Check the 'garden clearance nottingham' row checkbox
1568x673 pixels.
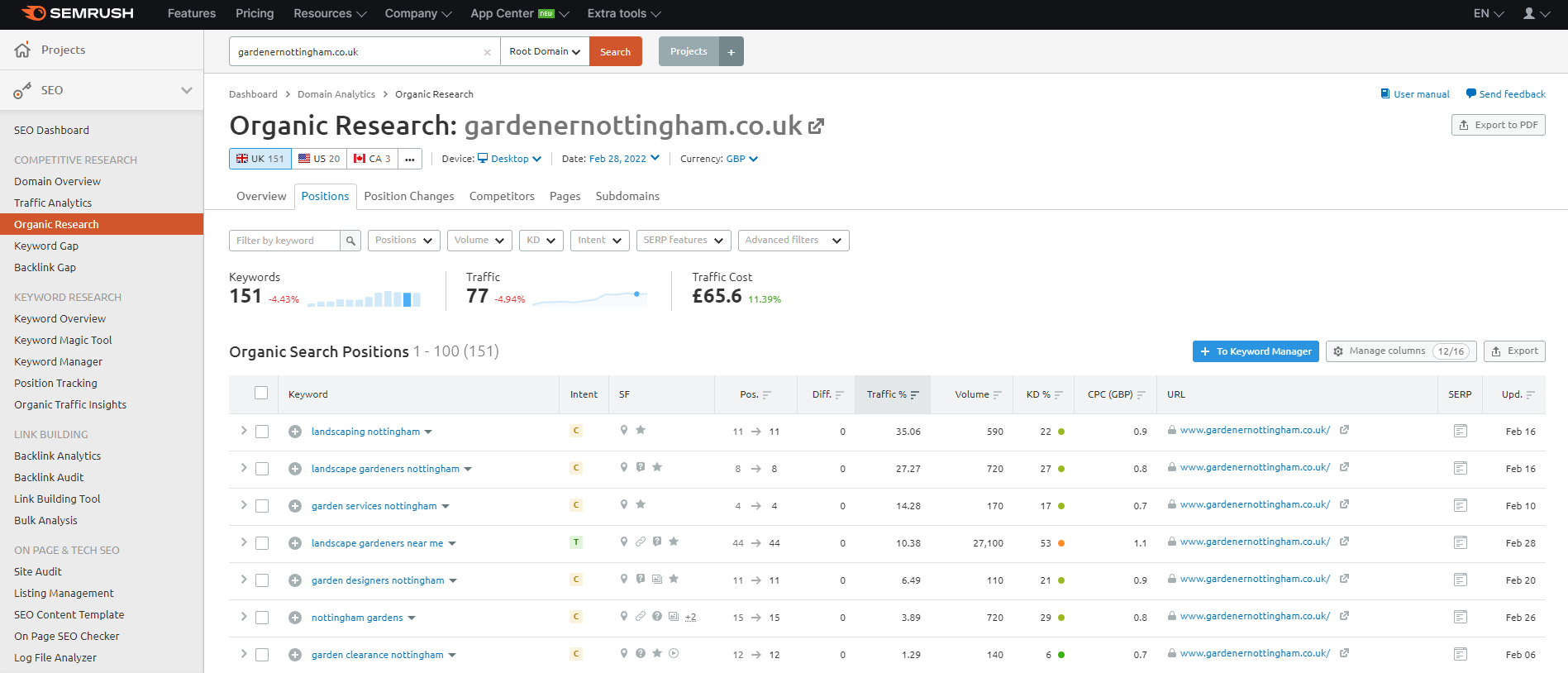pos(262,655)
